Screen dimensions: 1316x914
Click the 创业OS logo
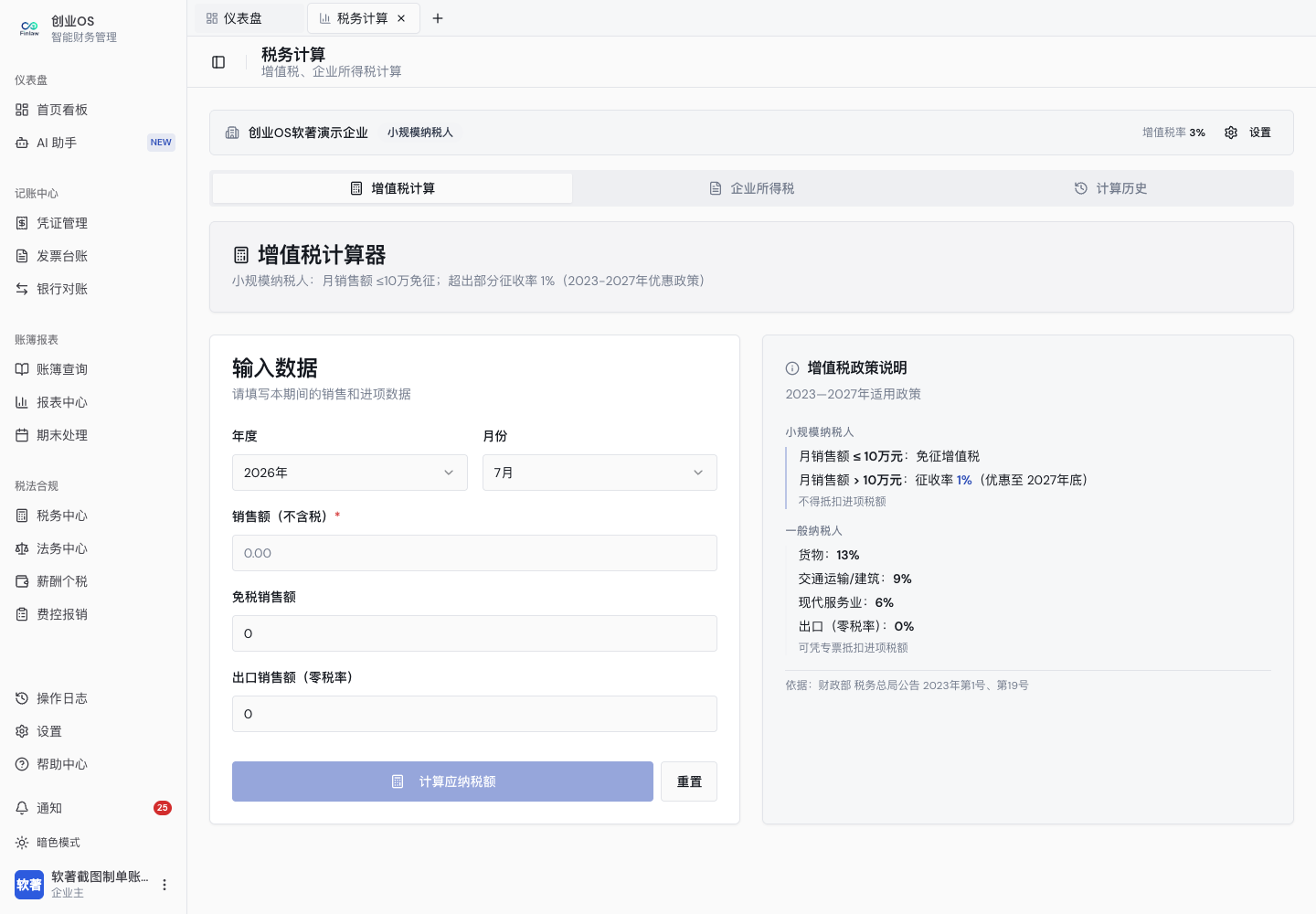click(29, 28)
